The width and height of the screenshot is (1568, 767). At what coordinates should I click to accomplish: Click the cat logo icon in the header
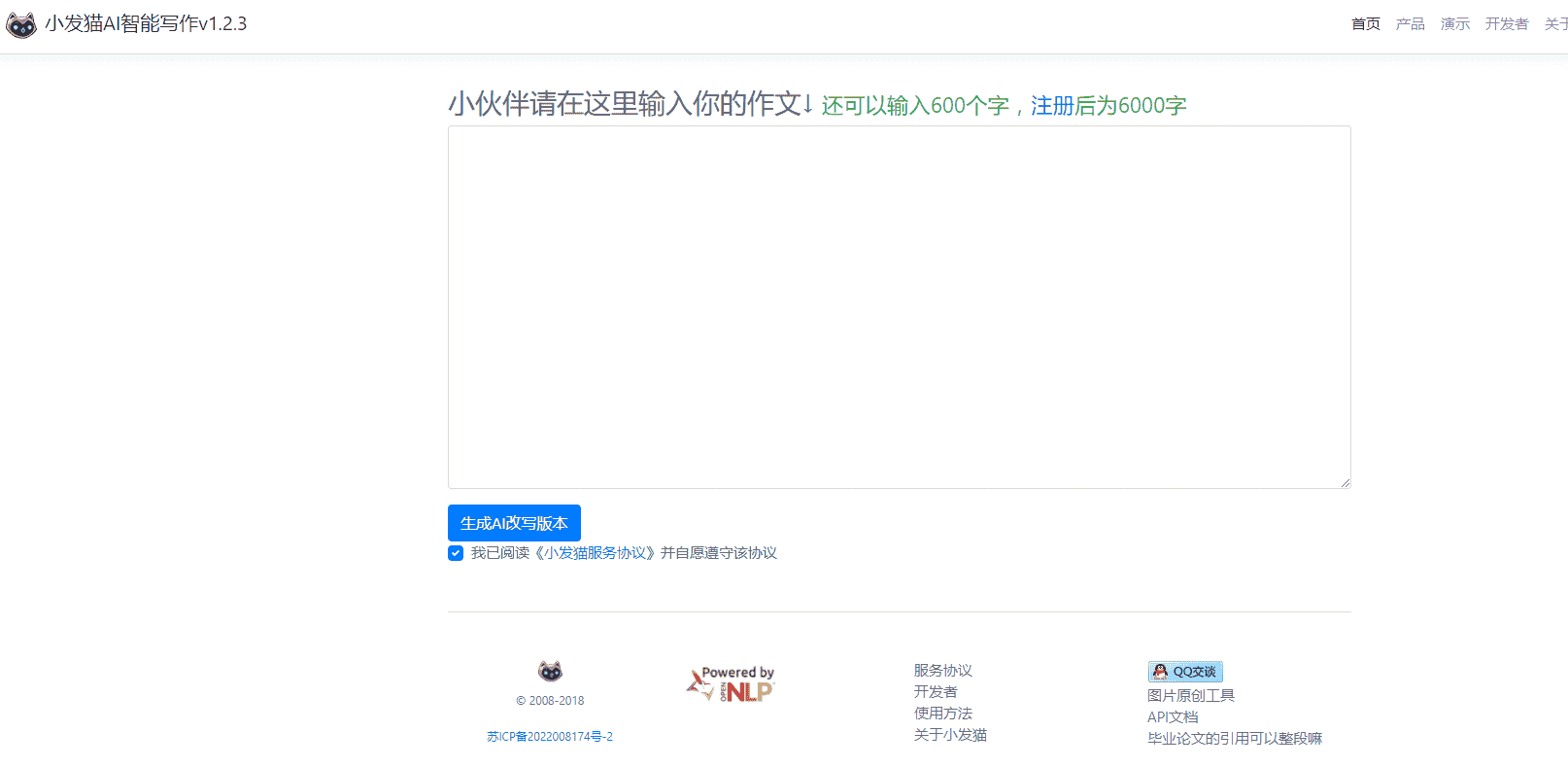(x=21, y=24)
